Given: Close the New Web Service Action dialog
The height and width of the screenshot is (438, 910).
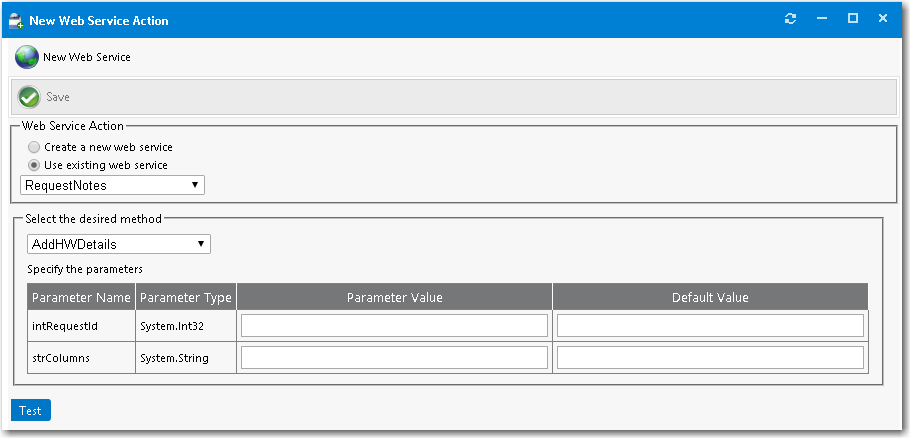Looking at the screenshot, I should pos(883,19).
